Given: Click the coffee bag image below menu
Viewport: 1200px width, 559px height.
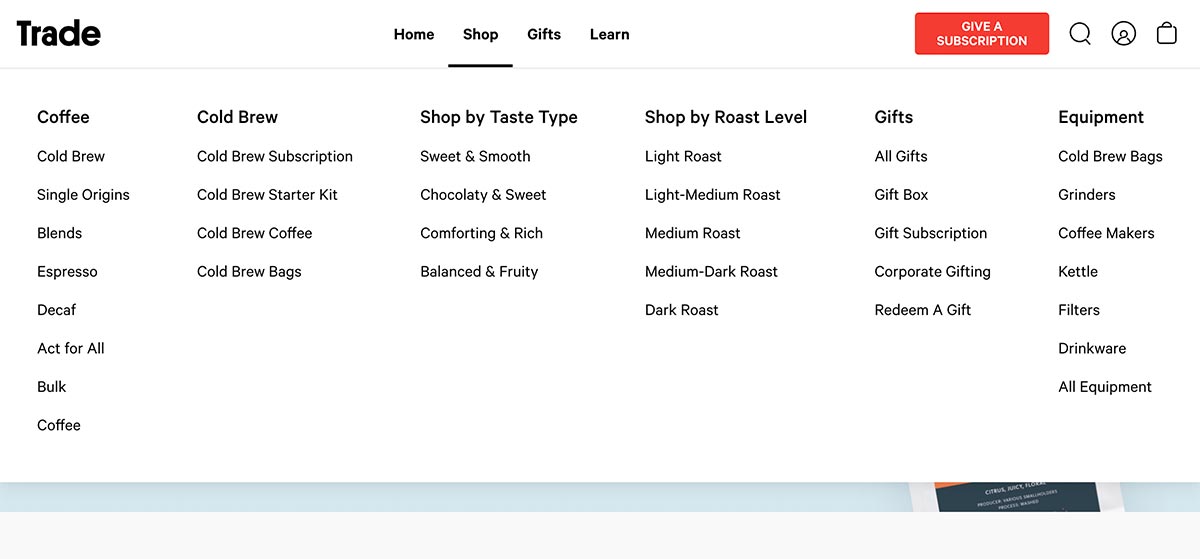Looking at the screenshot, I should 1015,497.
